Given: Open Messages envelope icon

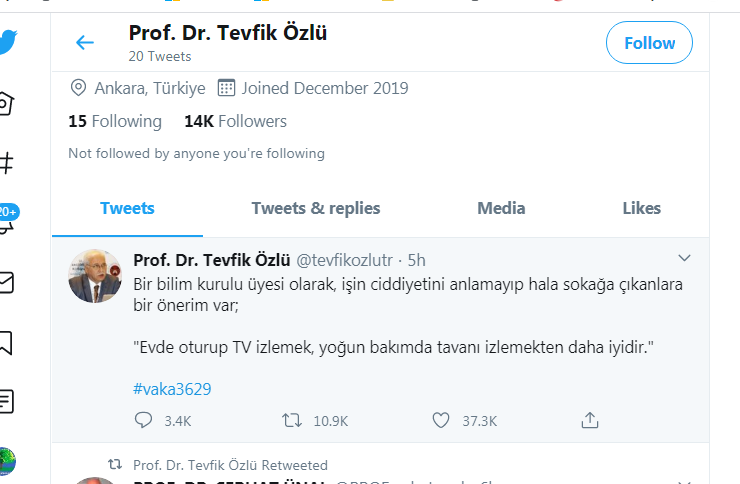Looking at the screenshot, I should point(6,283).
